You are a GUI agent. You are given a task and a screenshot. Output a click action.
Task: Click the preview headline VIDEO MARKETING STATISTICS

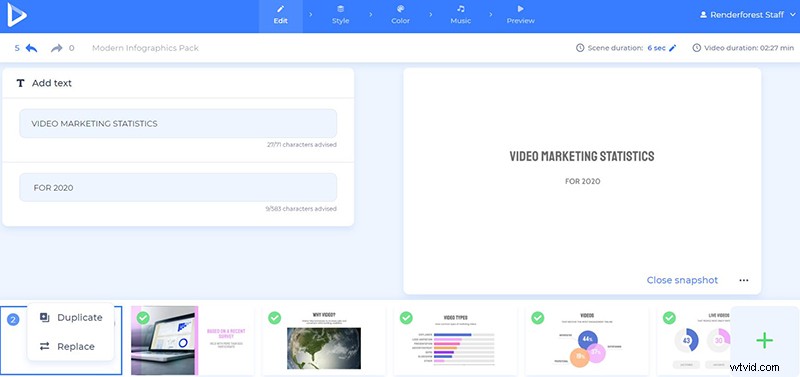(x=582, y=156)
